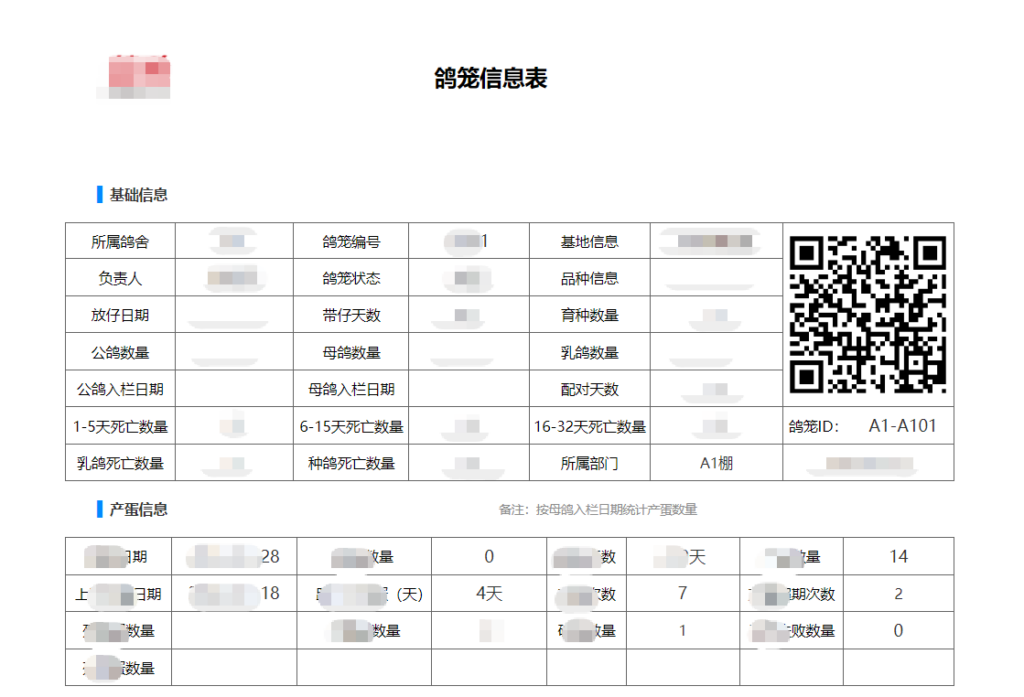Click the 4天 value in egg table
This screenshot has width=1024, height=697.
tap(489, 593)
